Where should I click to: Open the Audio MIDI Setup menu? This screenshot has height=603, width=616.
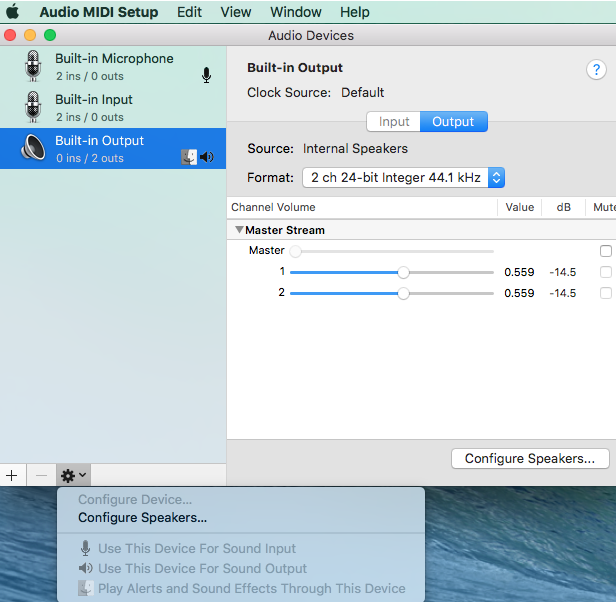tap(99, 12)
